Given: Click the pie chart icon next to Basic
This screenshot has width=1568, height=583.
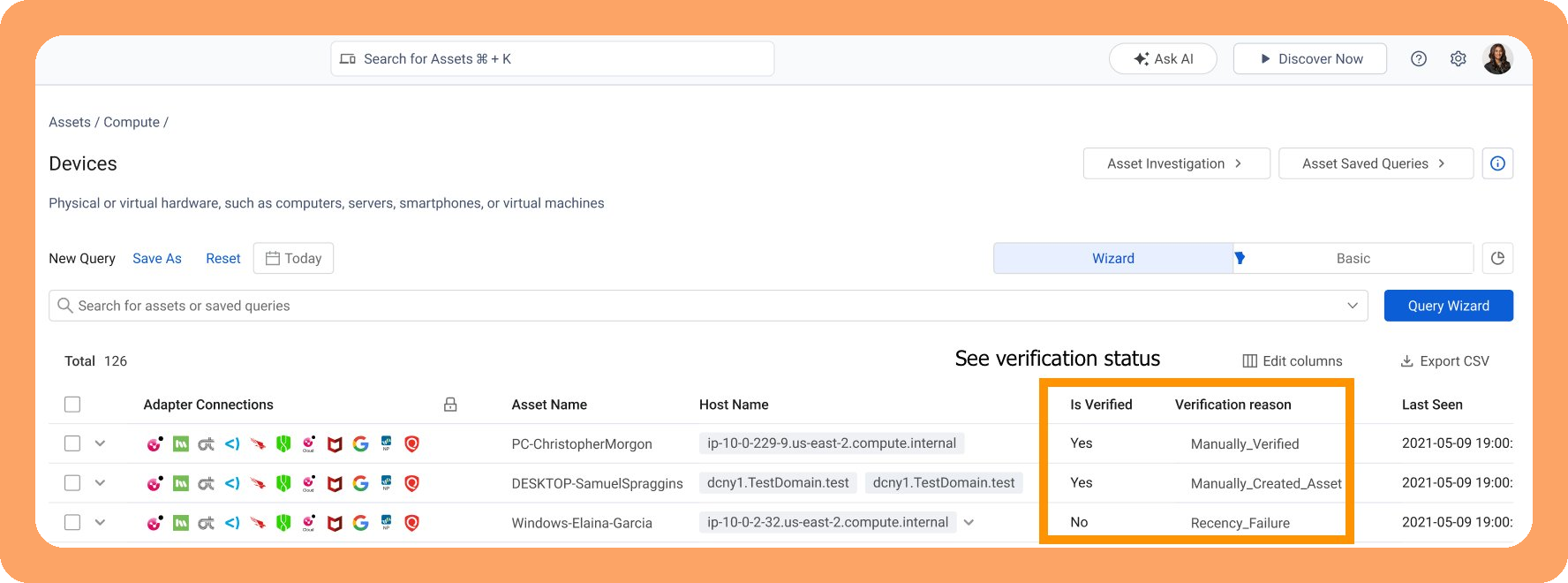Looking at the screenshot, I should [x=1497, y=258].
